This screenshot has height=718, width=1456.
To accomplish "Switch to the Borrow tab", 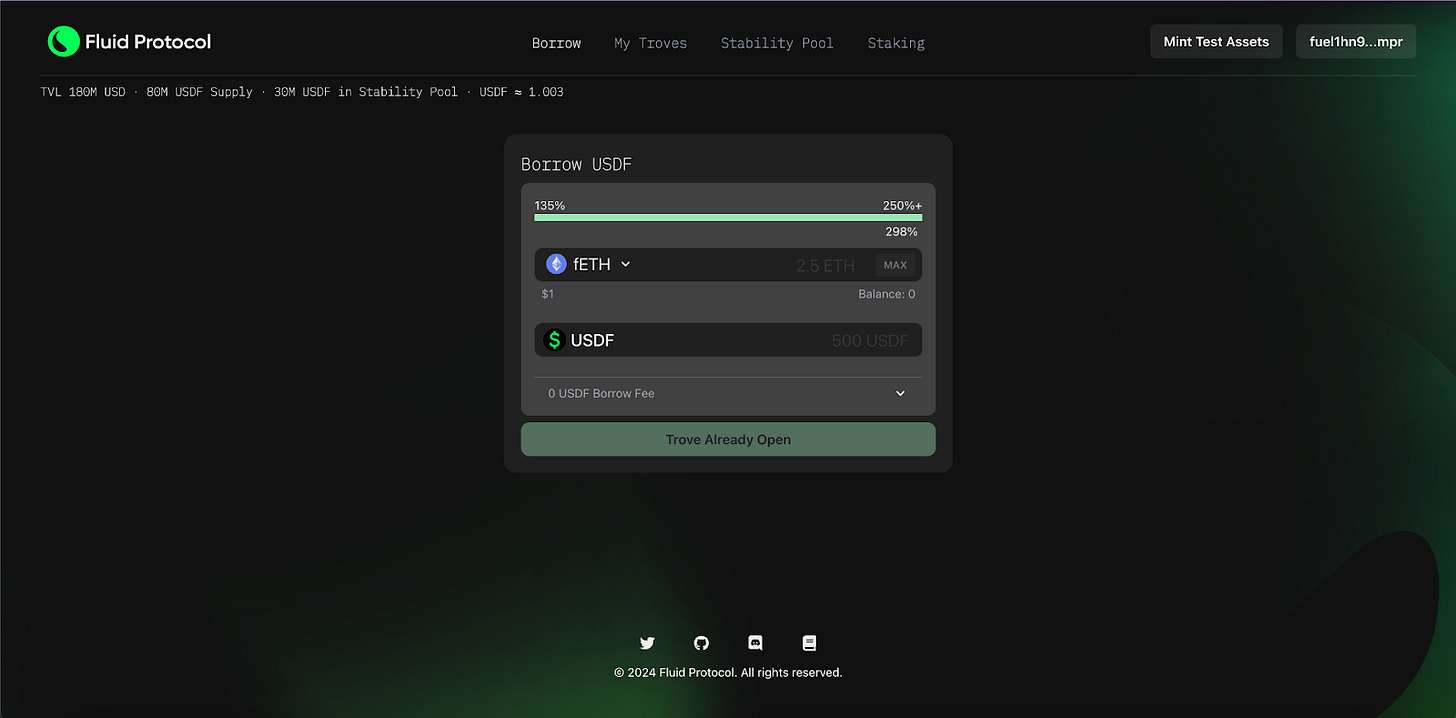I will (556, 43).
